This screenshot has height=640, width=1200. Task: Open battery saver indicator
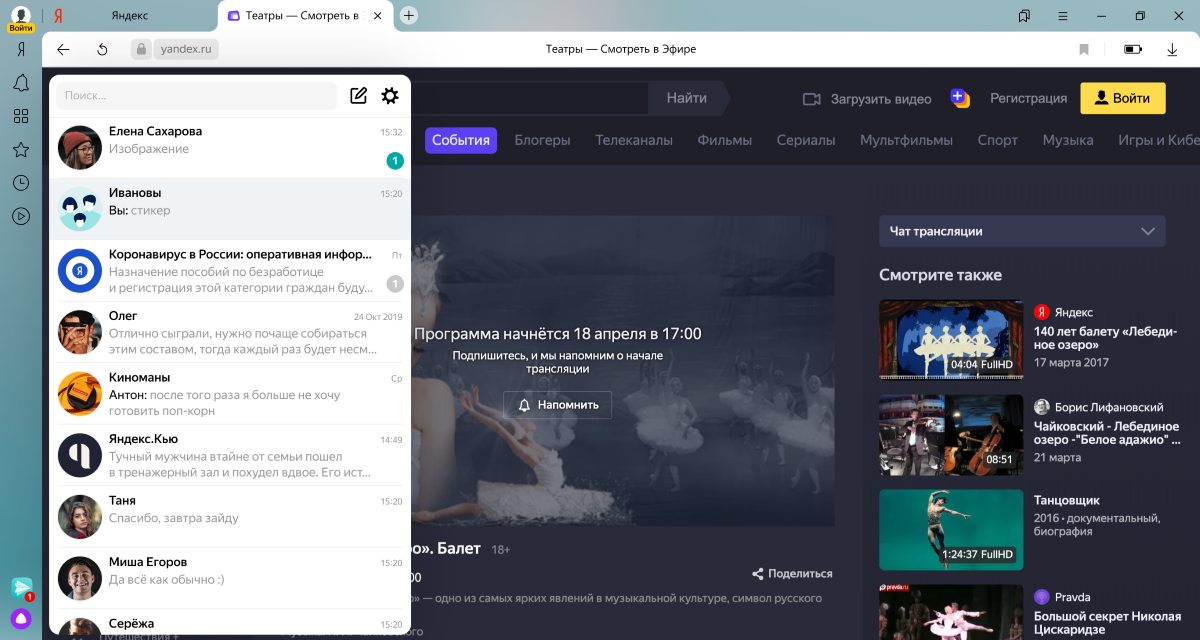pyautogui.click(x=1133, y=49)
